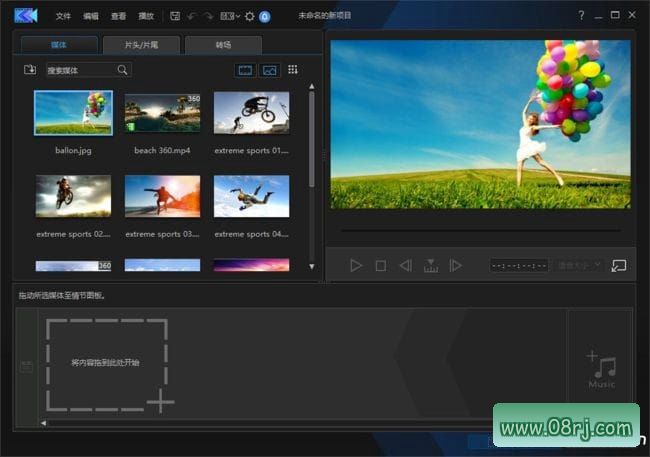Click the timecode display field
Screen dimensions: 650x457
click(519, 265)
